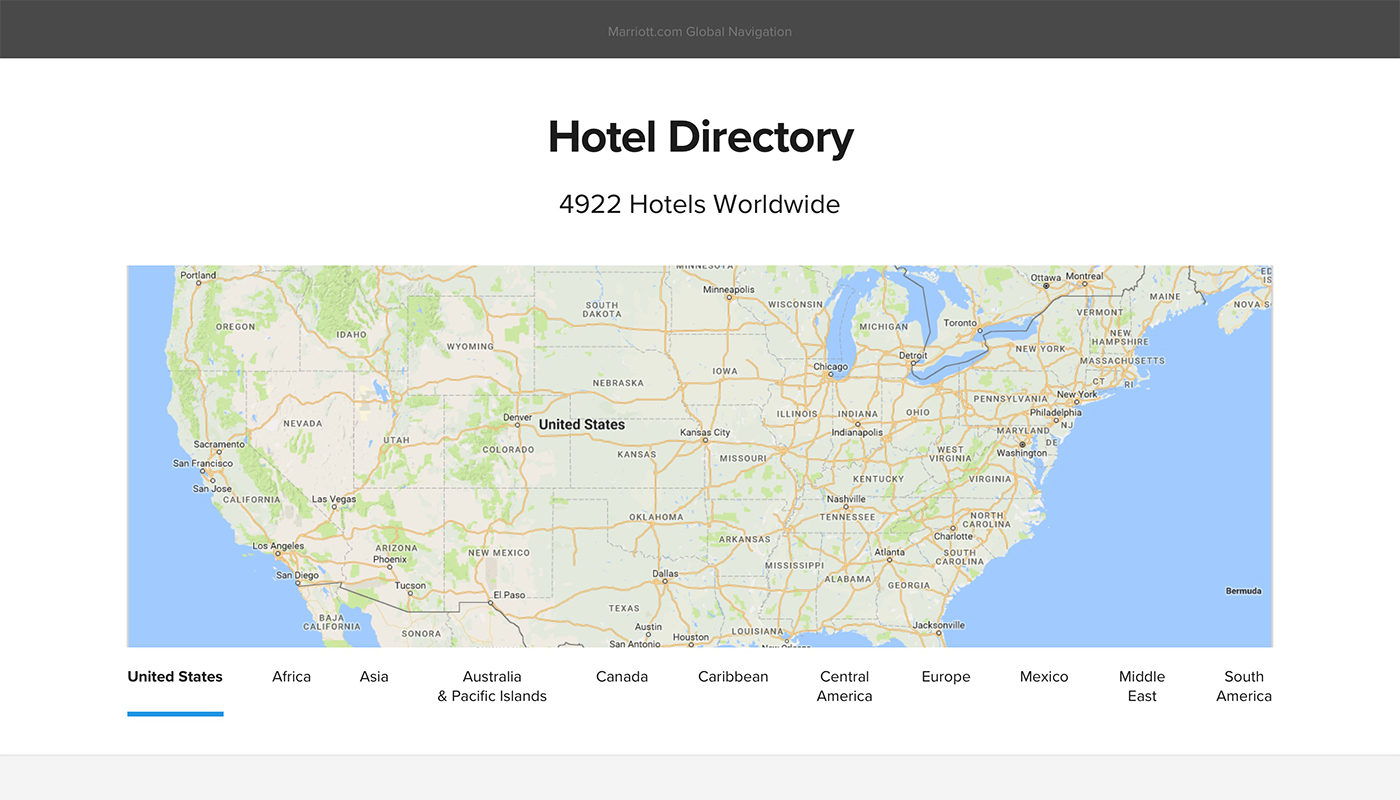The width and height of the screenshot is (1400, 800).
Task: Click the NEVADA state label
Action: click(302, 424)
